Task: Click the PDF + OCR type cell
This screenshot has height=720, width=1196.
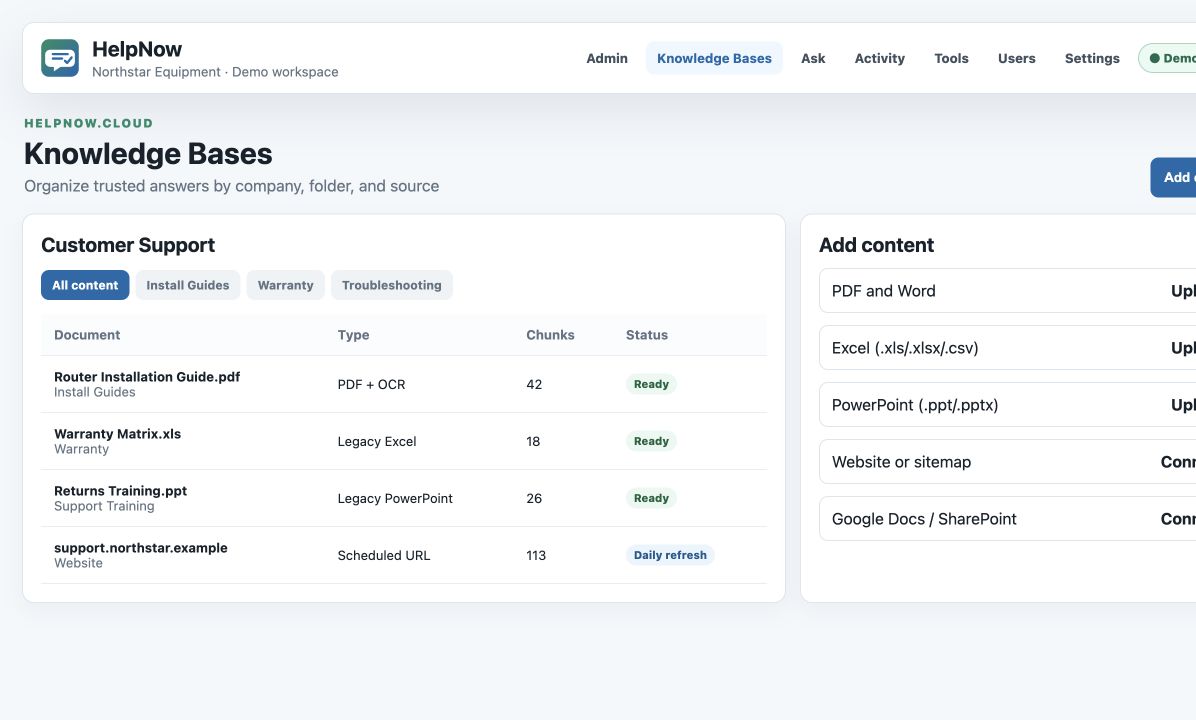Action: [x=371, y=384]
